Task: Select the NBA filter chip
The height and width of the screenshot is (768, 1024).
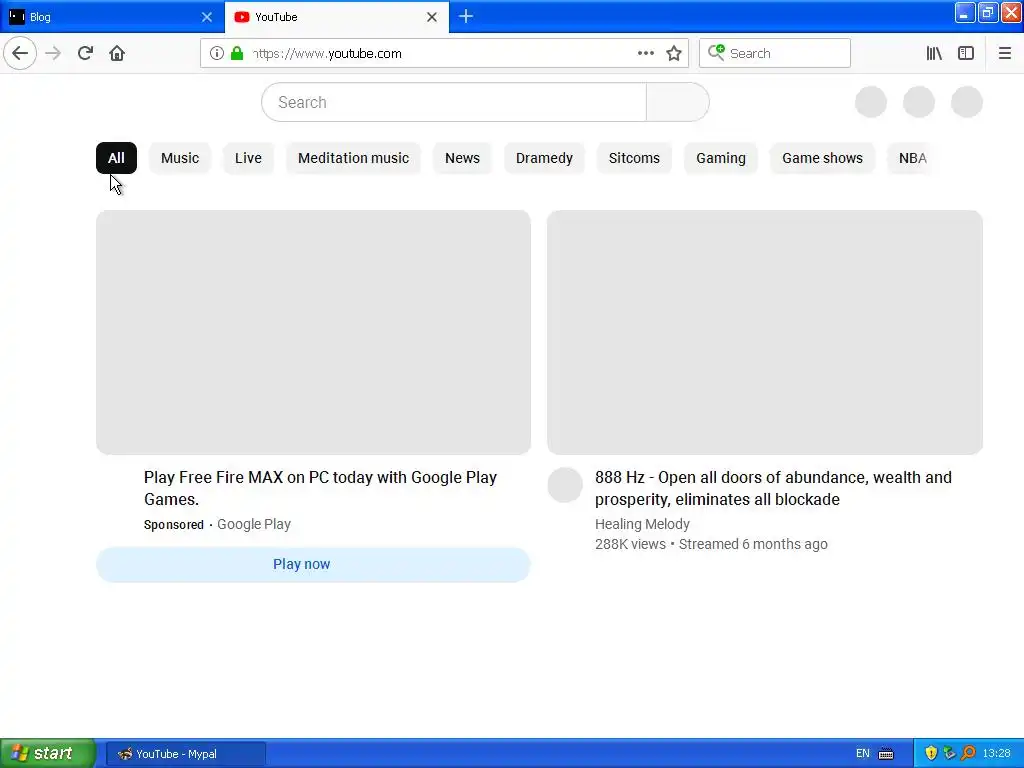Action: (912, 158)
